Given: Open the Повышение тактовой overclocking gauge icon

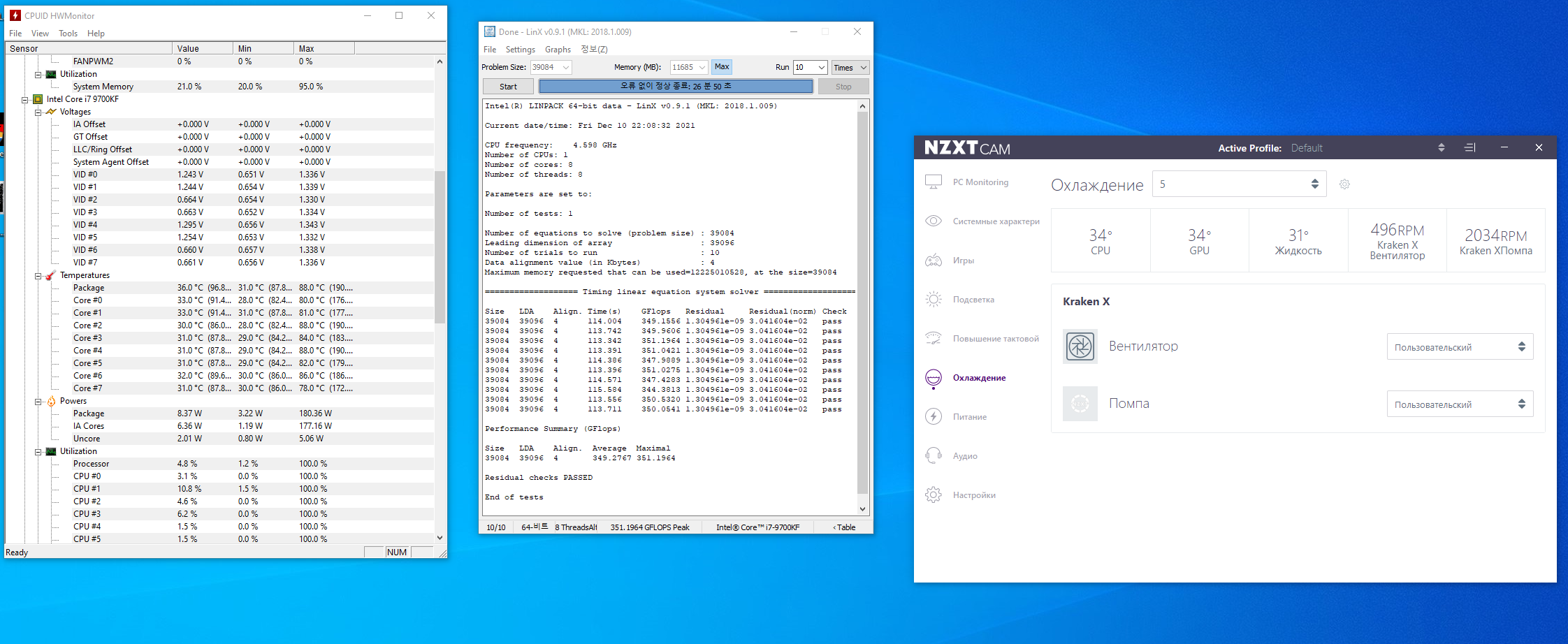Looking at the screenshot, I should [933, 339].
